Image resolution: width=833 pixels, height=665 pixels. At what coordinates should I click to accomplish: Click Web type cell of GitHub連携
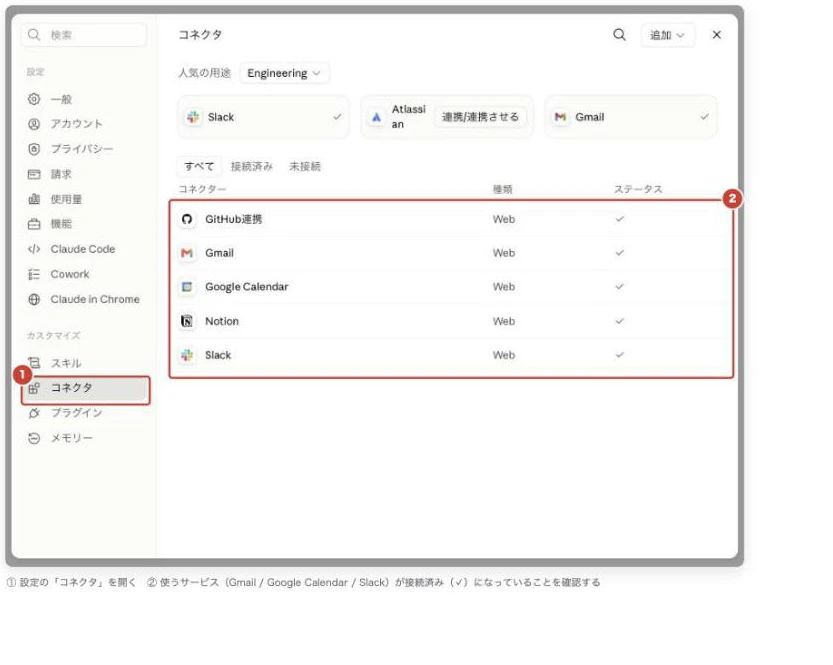[504, 219]
